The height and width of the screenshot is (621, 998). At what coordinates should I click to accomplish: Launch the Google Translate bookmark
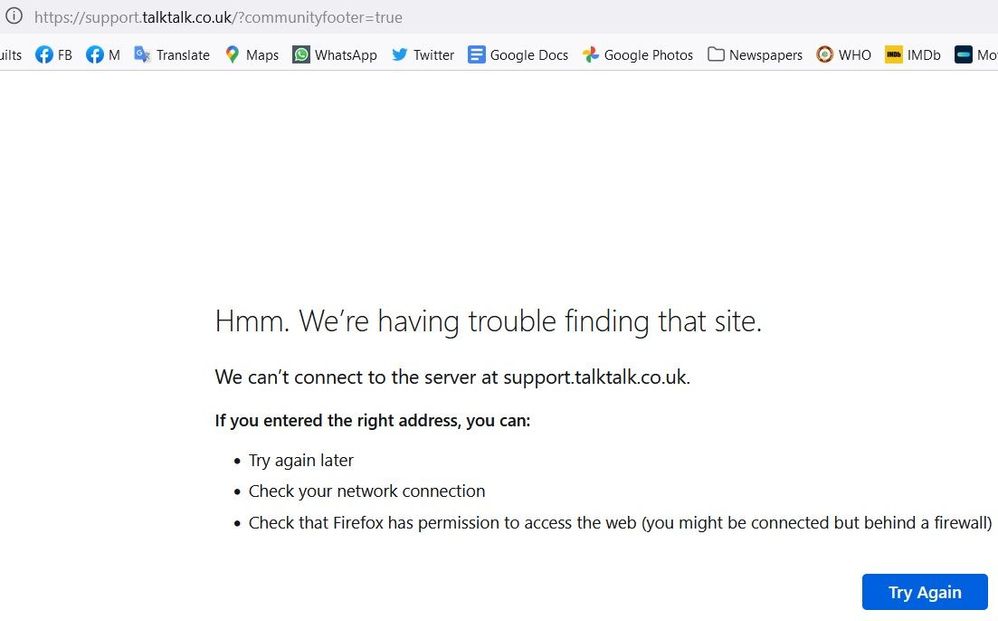coord(171,55)
